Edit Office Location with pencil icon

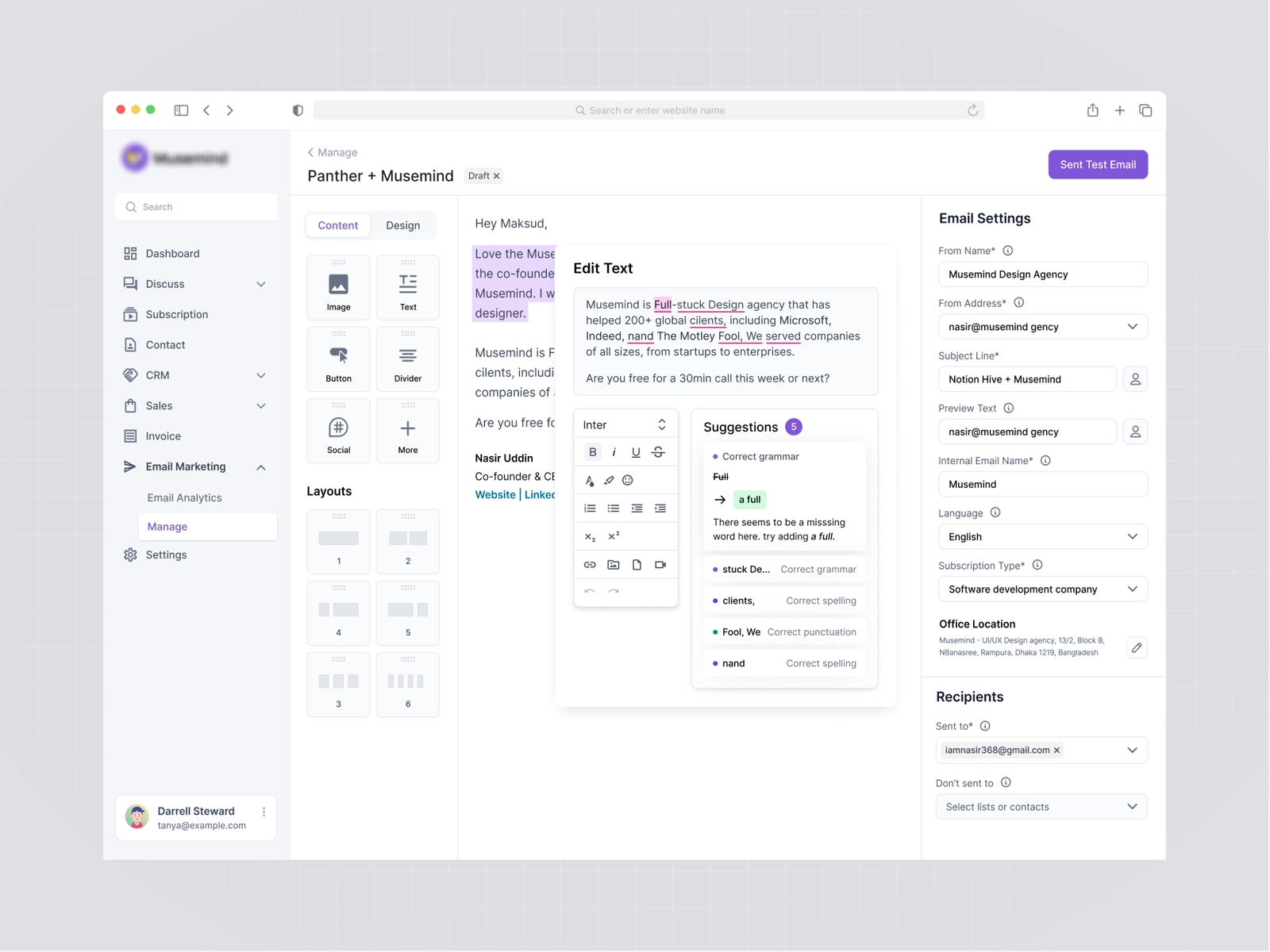pos(1137,647)
